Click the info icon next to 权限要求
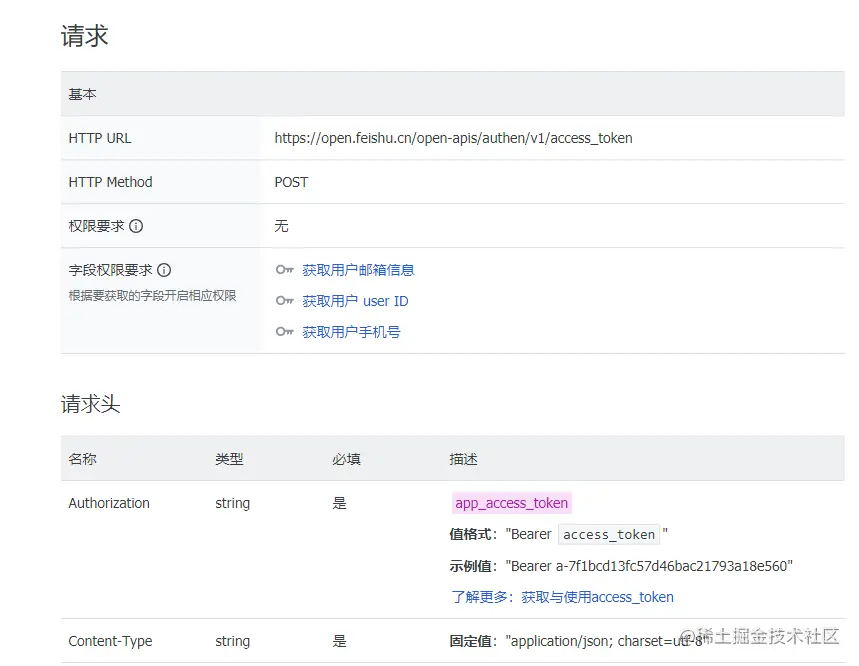 136,226
